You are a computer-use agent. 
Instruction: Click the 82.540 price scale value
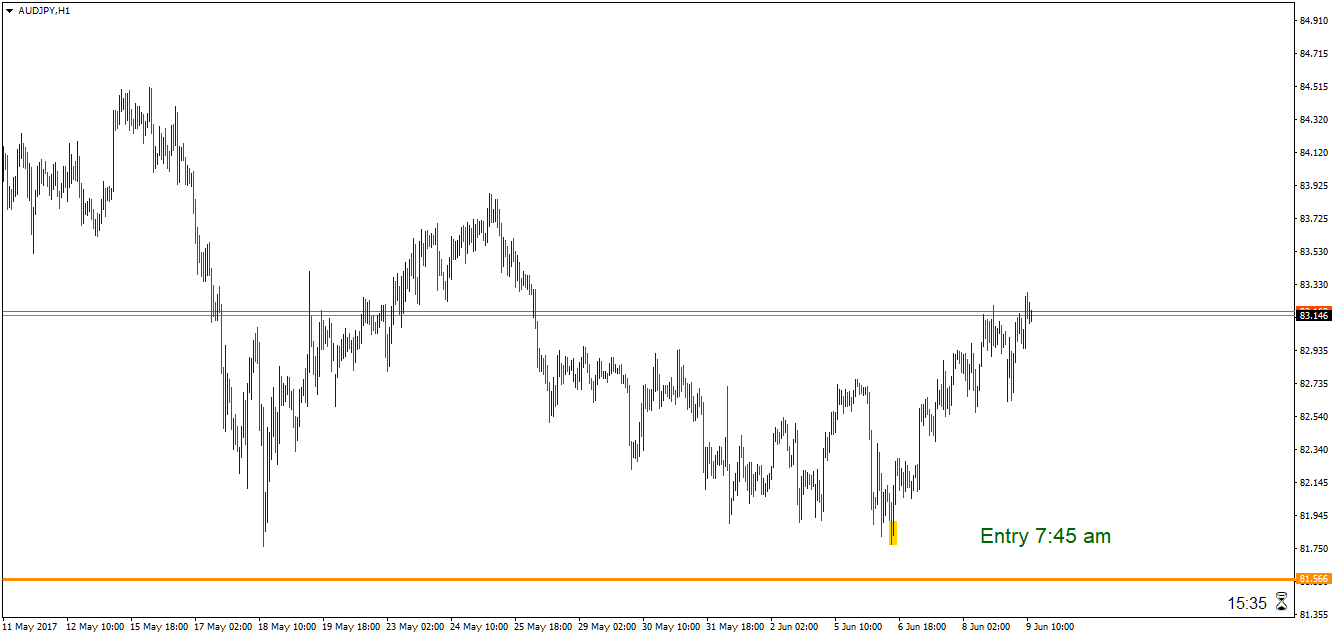click(x=1313, y=416)
